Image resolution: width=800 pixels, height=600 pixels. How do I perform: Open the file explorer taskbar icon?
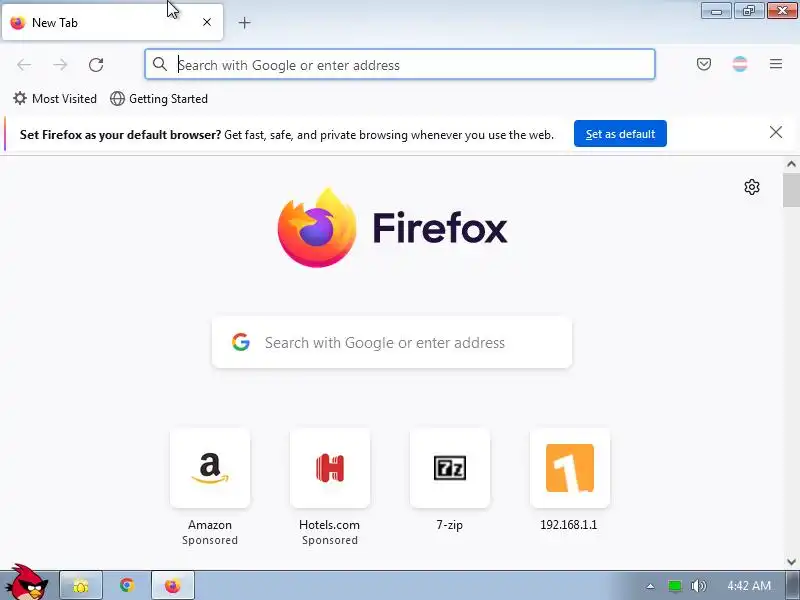81,585
